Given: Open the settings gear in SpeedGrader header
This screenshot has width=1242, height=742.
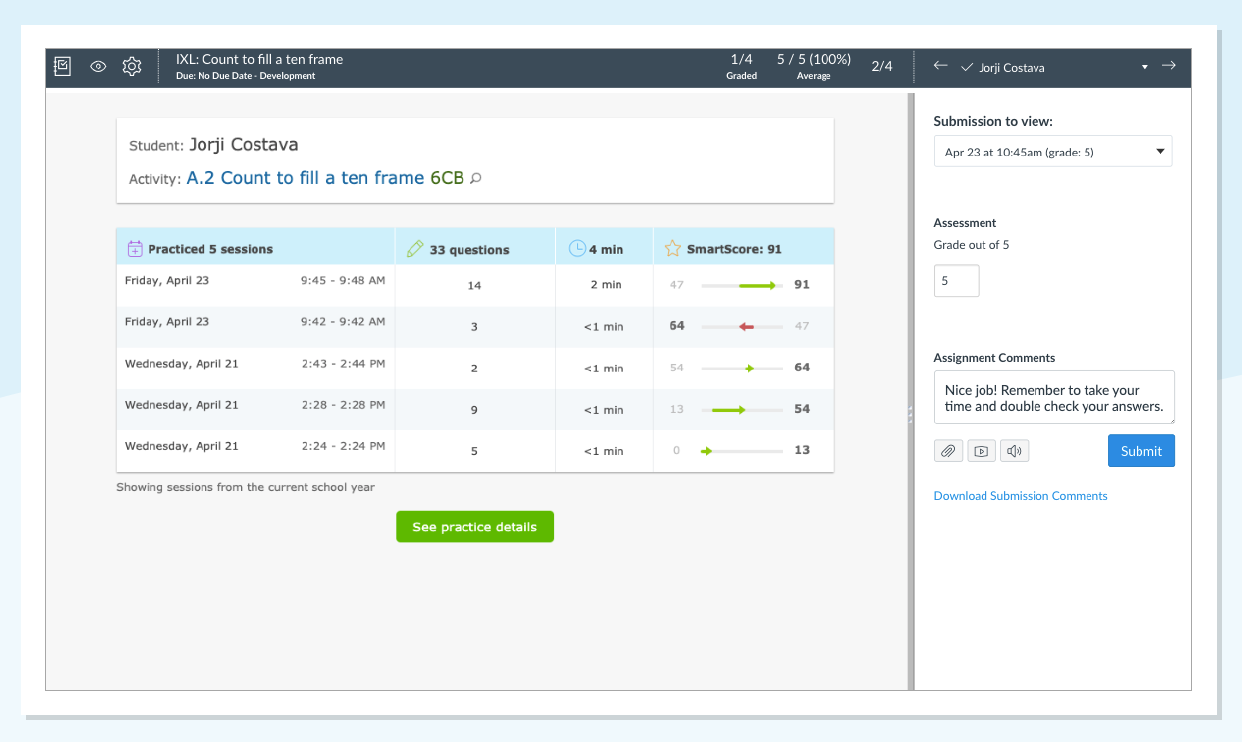Looking at the screenshot, I should (132, 67).
